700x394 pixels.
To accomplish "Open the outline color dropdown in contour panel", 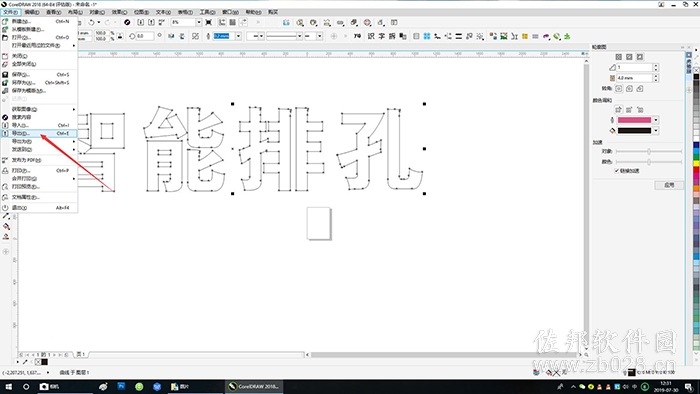I will [656, 120].
